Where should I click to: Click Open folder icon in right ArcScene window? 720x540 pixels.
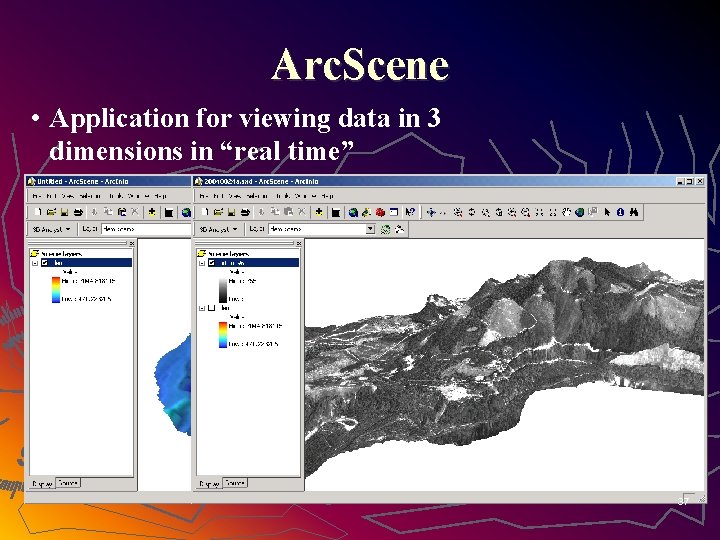[x=218, y=212]
